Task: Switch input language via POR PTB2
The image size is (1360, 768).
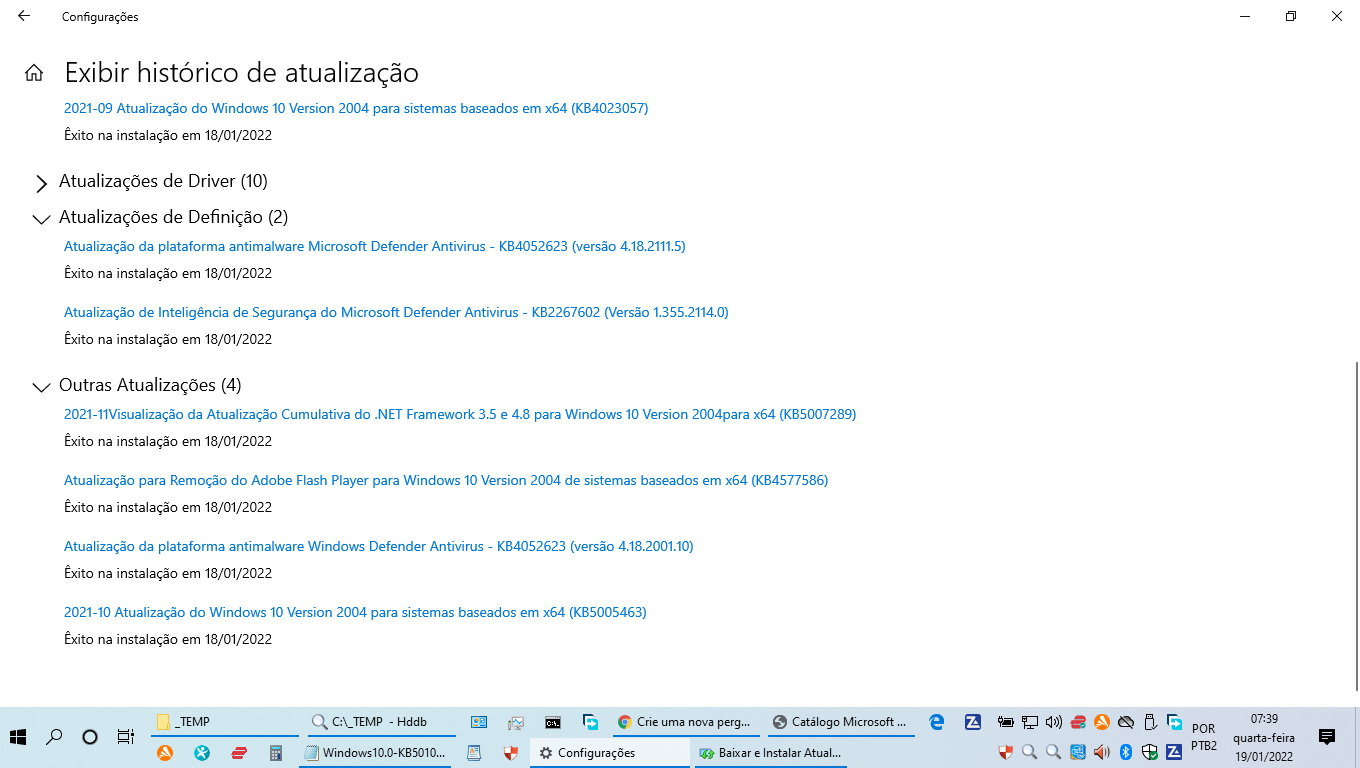Action: 1204,737
